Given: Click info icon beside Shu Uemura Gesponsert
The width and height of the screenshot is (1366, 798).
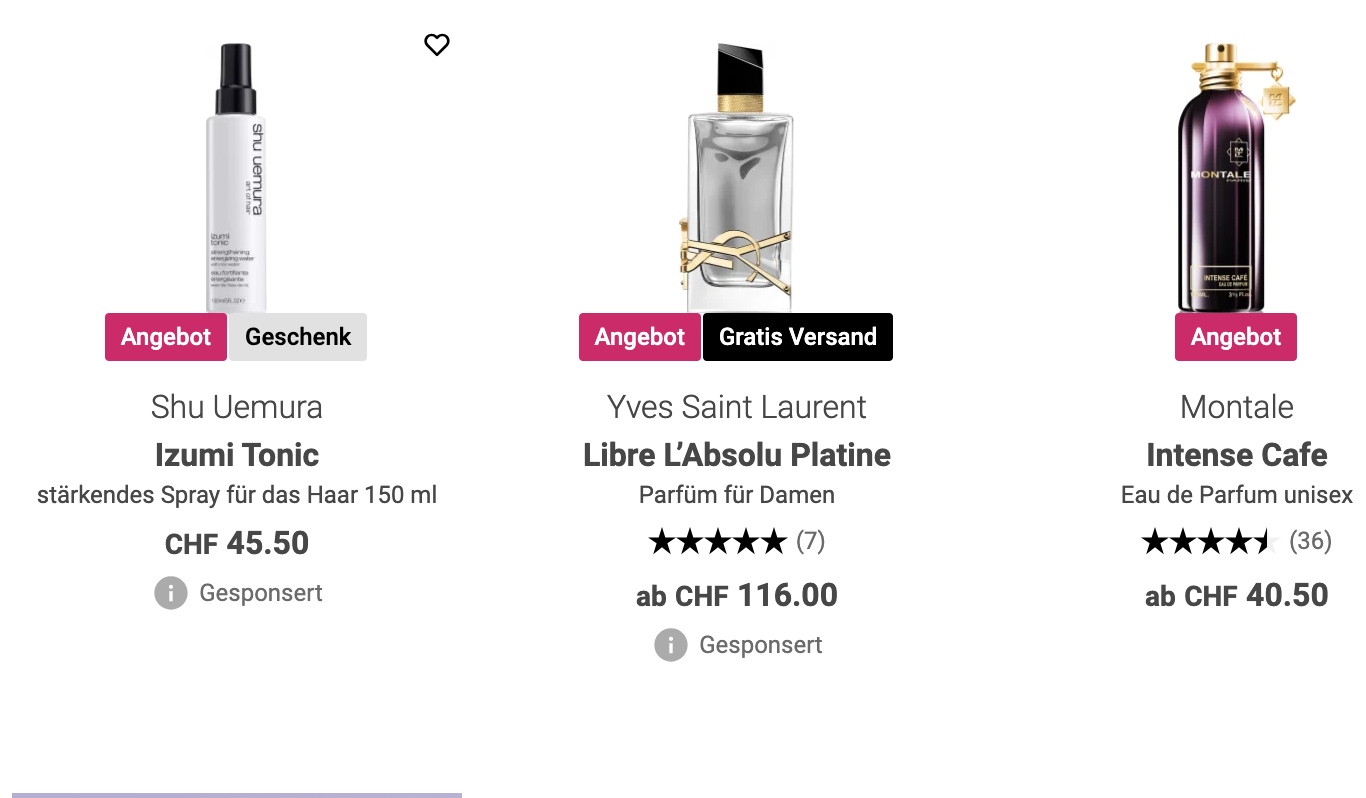Looking at the screenshot, I should pyautogui.click(x=171, y=593).
